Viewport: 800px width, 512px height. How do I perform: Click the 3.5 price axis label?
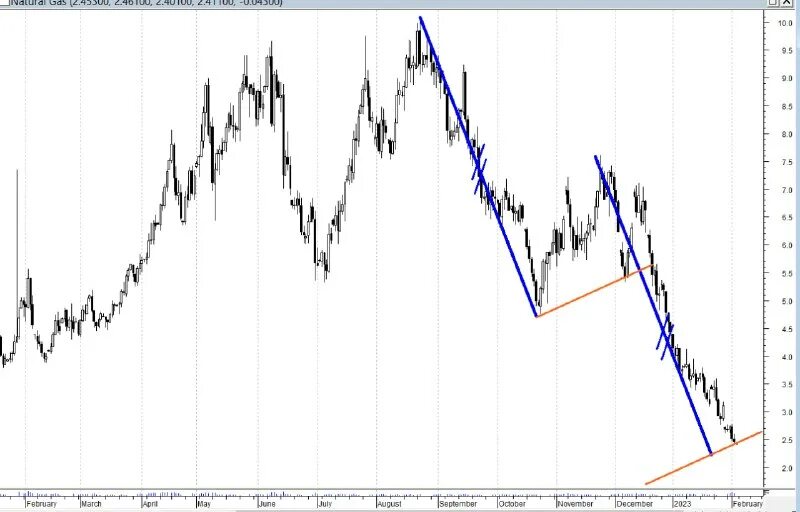click(x=786, y=385)
